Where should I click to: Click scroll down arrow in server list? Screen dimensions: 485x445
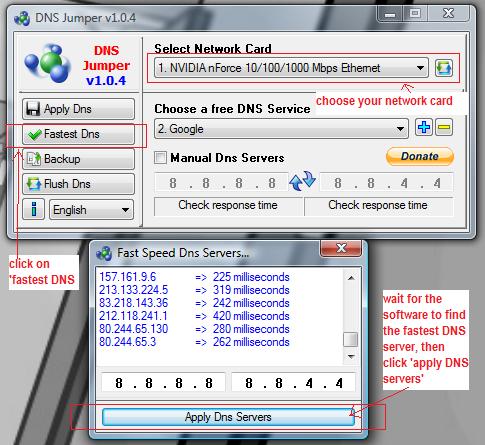351,357
